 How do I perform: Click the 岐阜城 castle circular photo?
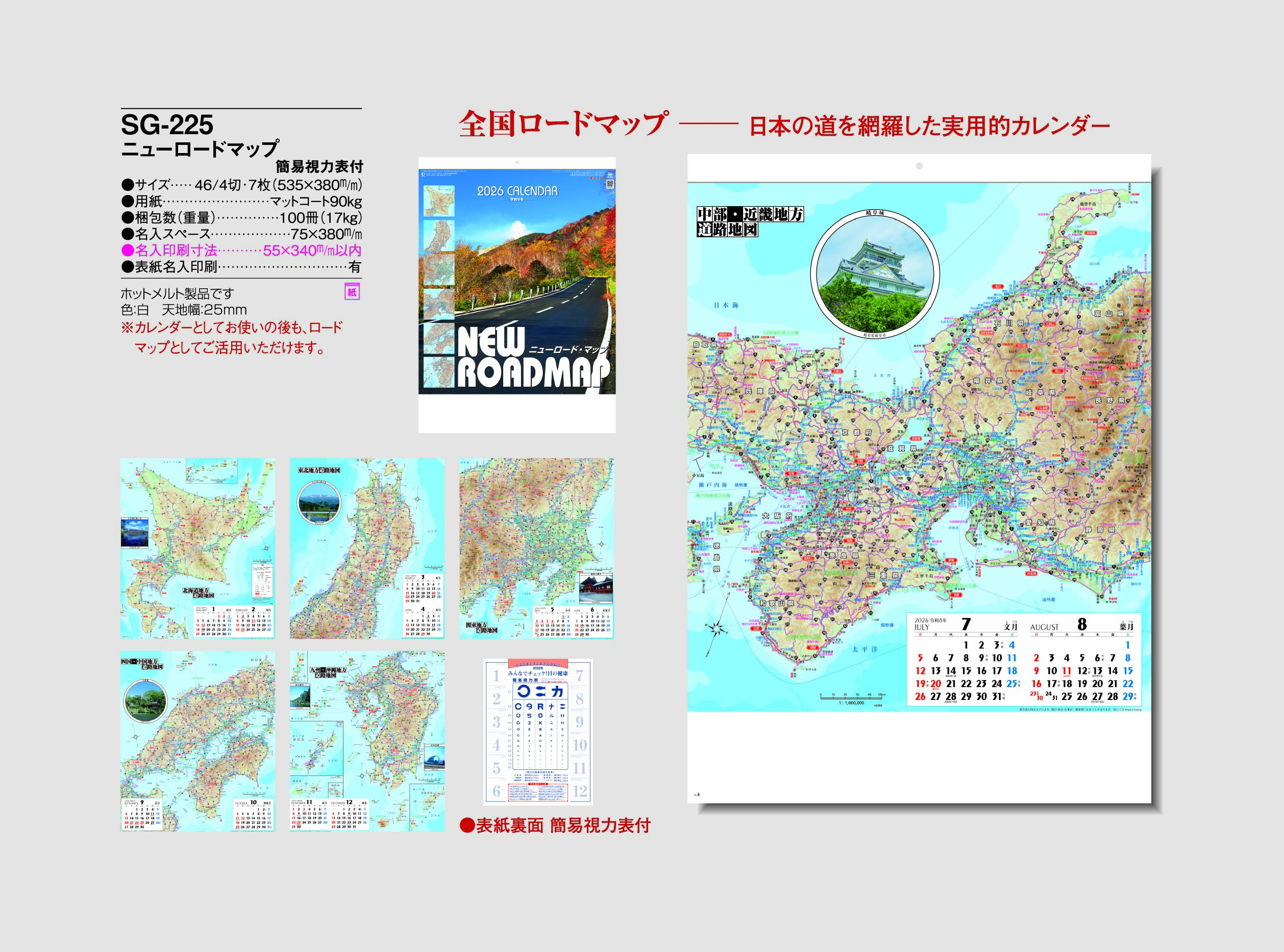point(875,274)
